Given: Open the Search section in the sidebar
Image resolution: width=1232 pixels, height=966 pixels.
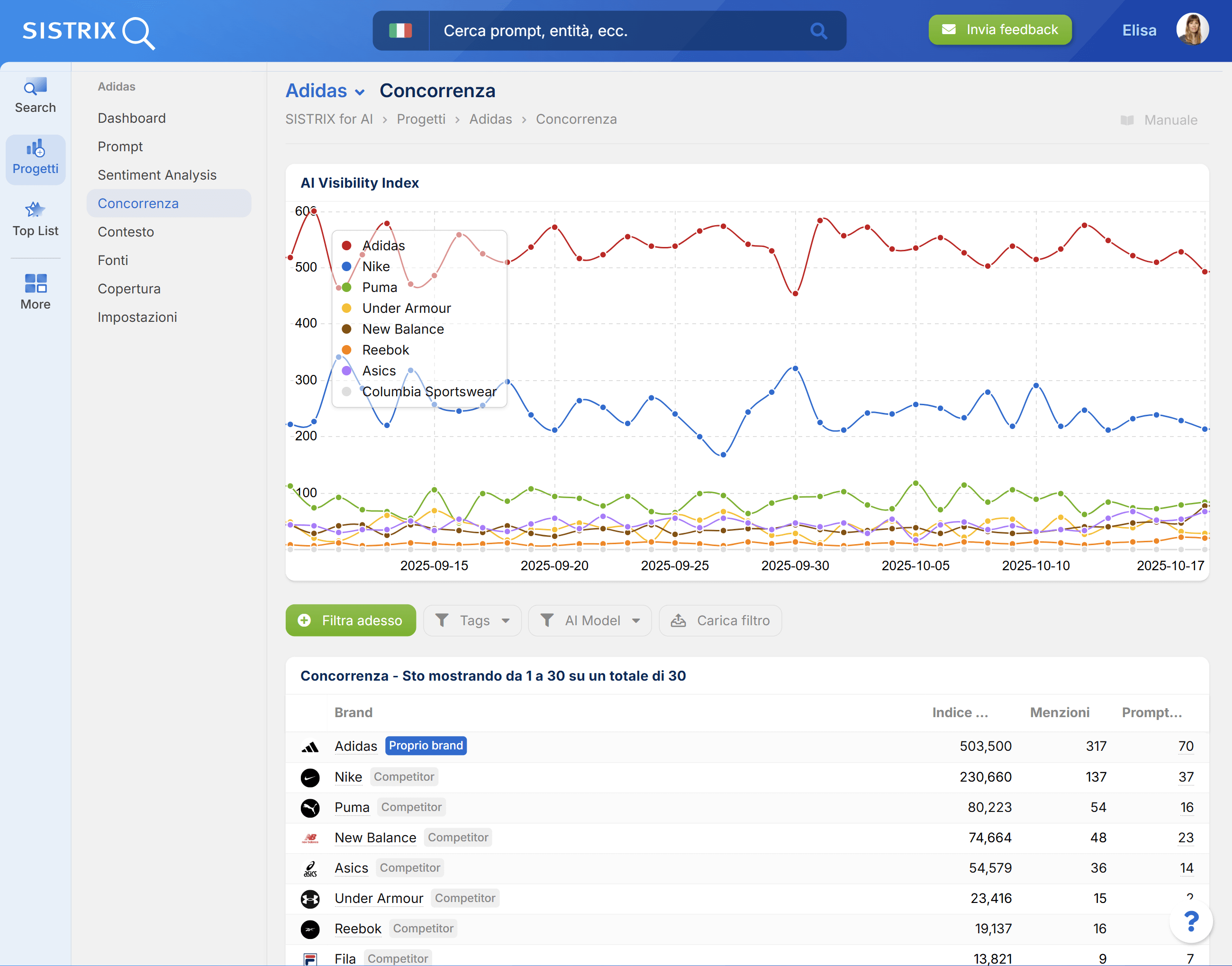Looking at the screenshot, I should [x=35, y=95].
